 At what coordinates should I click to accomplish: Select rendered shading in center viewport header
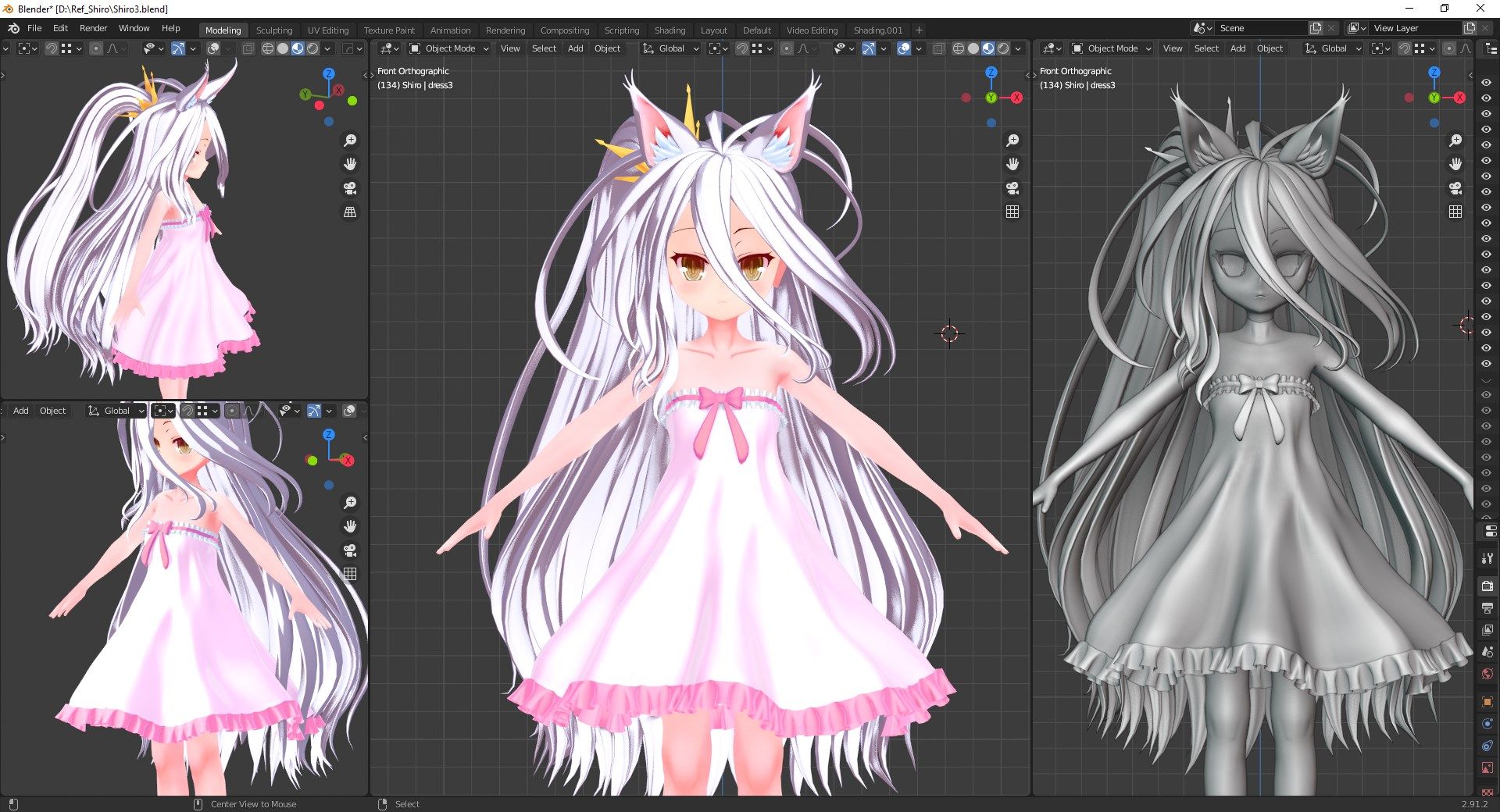1003,48
